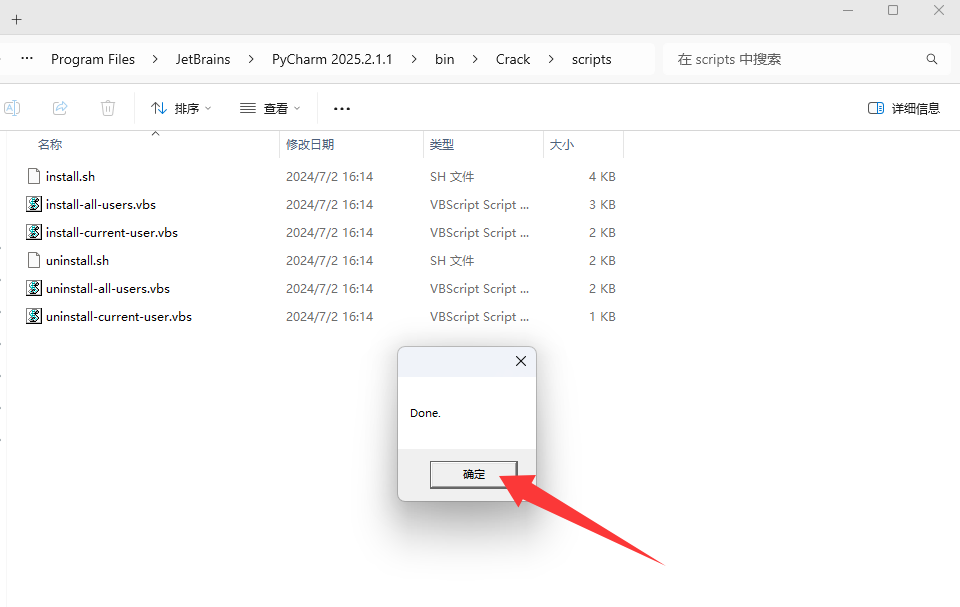Sort by 大小 column header
Viewport: 960px width, 607px height.
[561, 145]
